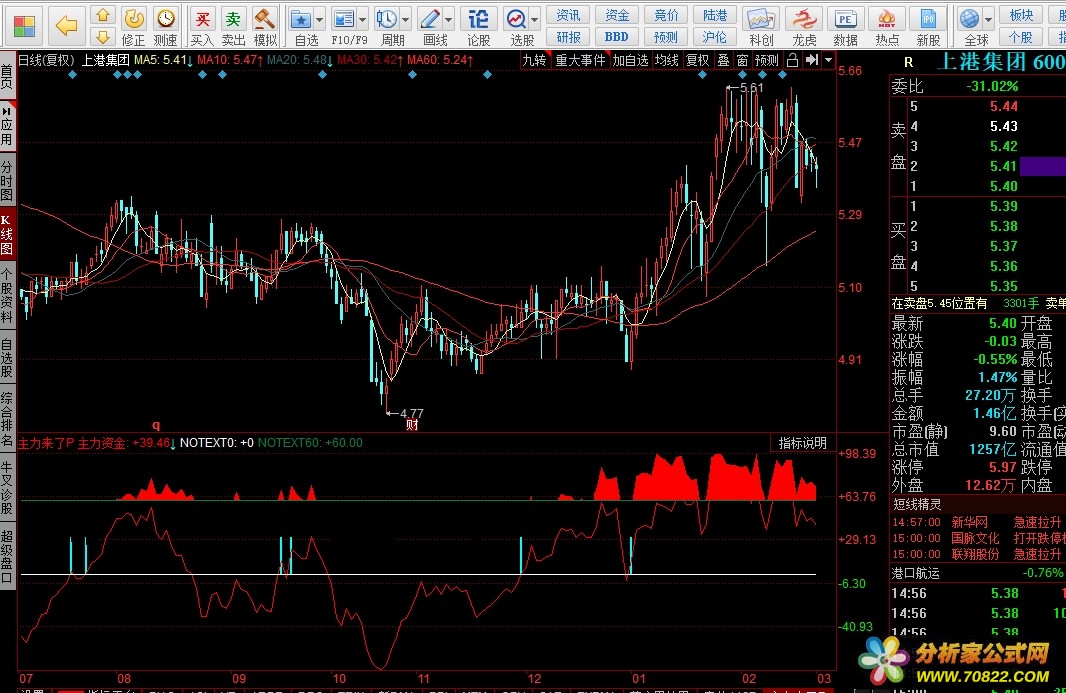Go back with the yellow left arrow
Viewport: 1066px width, 693px height.
coord(67,26)
